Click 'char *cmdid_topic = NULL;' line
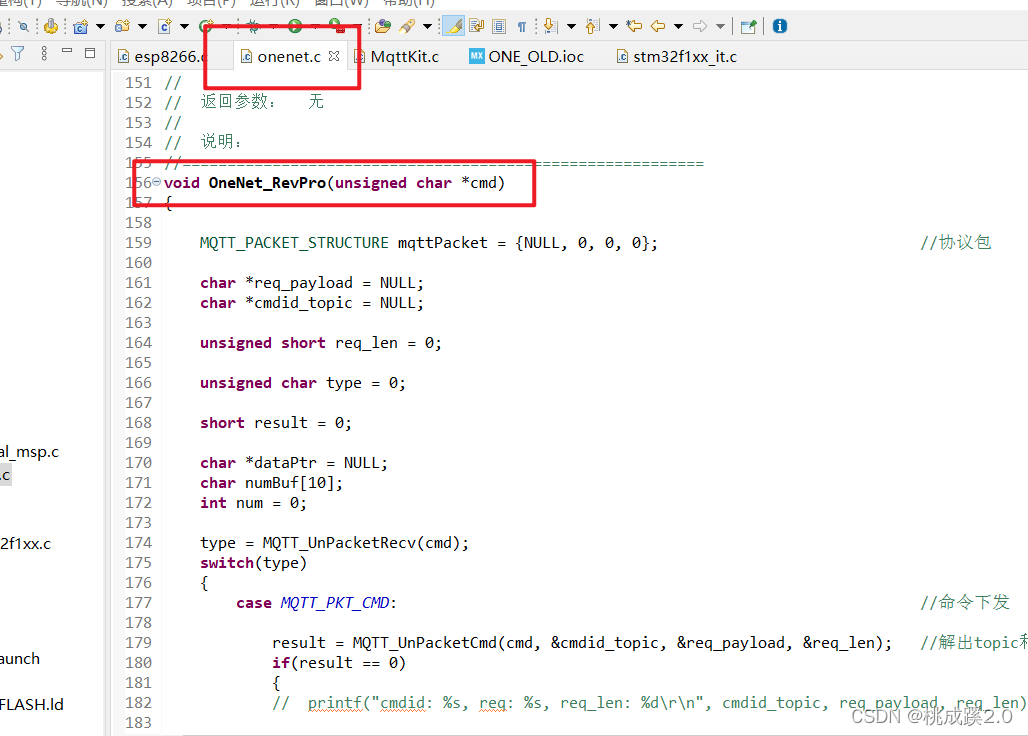 coord(312,303)
